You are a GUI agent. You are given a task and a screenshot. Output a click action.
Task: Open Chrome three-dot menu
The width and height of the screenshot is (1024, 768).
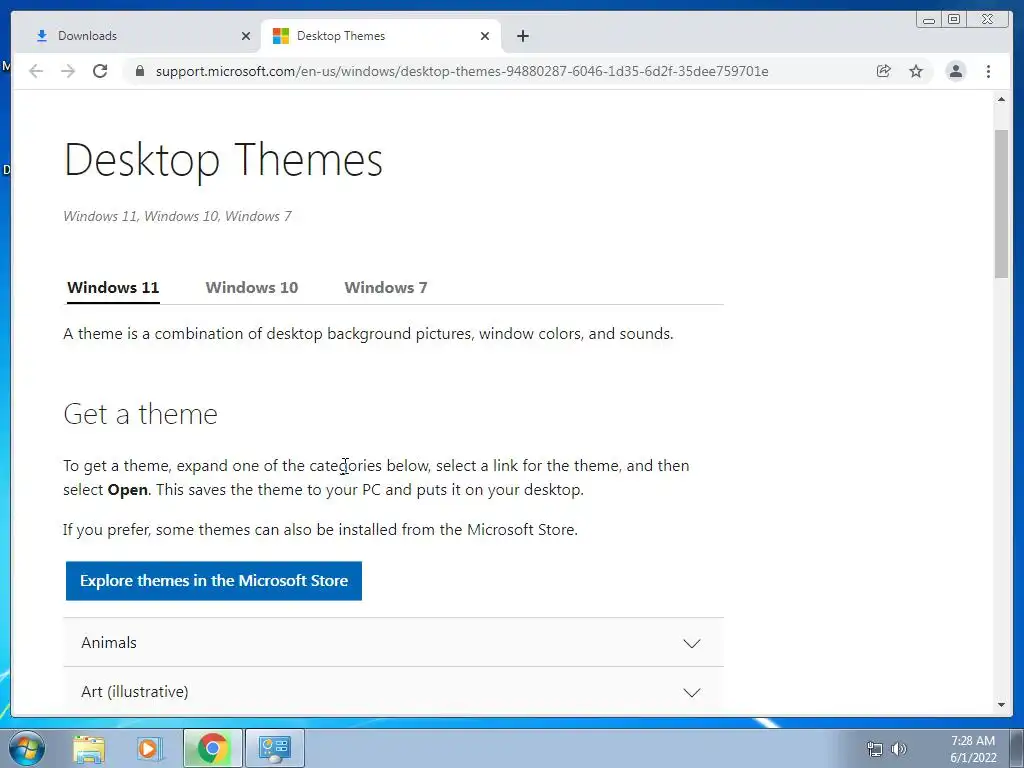point(988,71)
